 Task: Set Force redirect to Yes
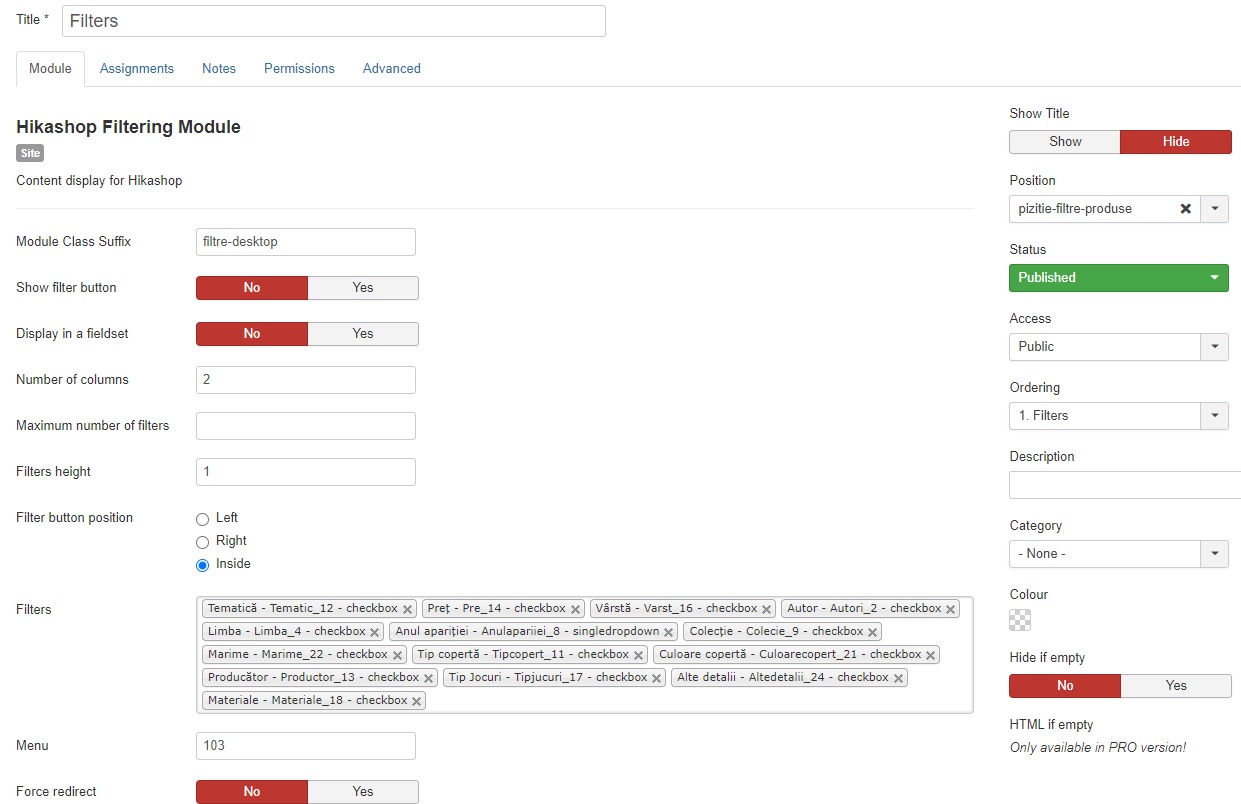pyautogui.click(x=363, y=791)
